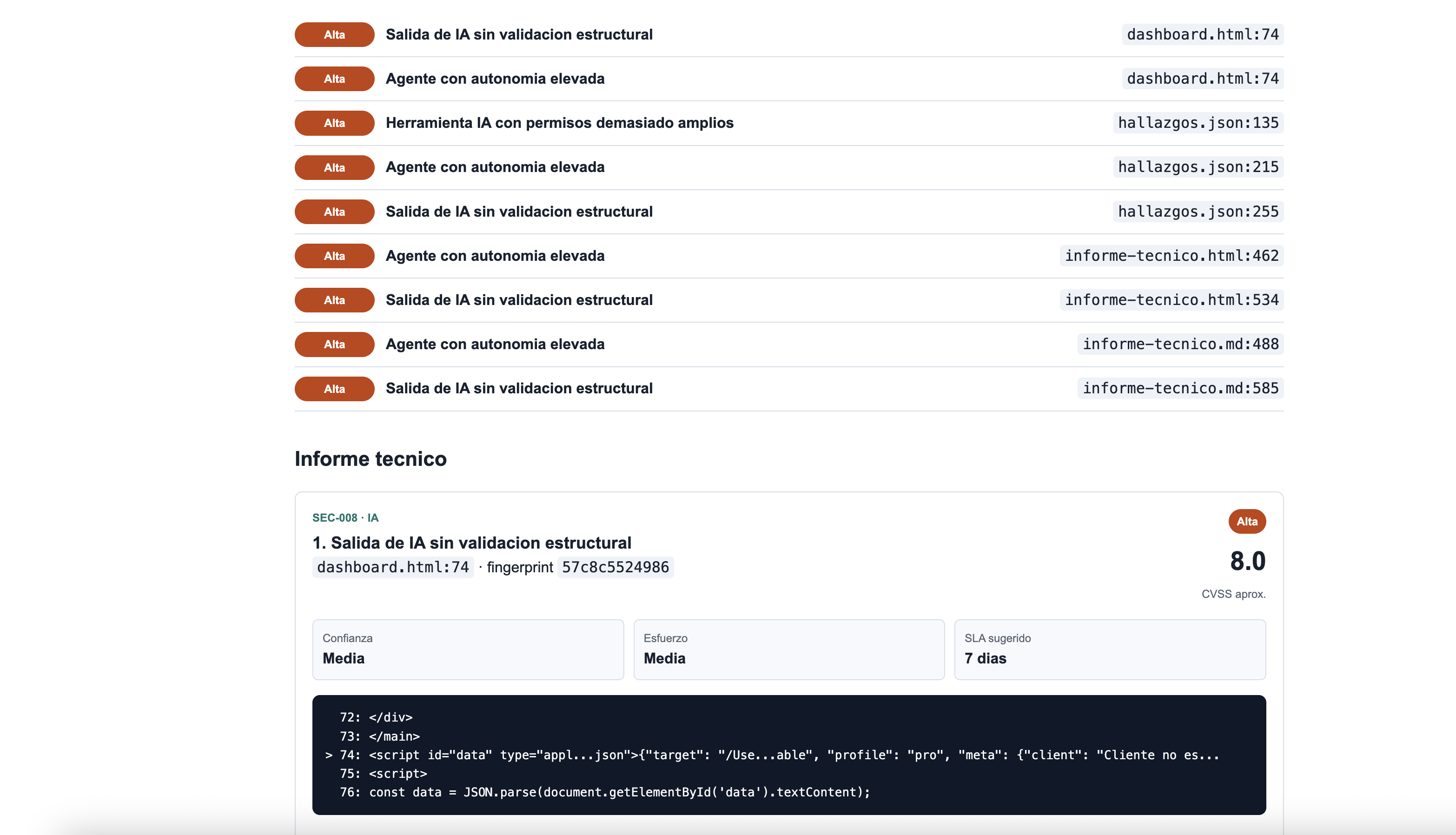The image size is (1456, 835).
Task: Click the informe-tecnico.md:488 file reference
Action: coord(1180,344)
